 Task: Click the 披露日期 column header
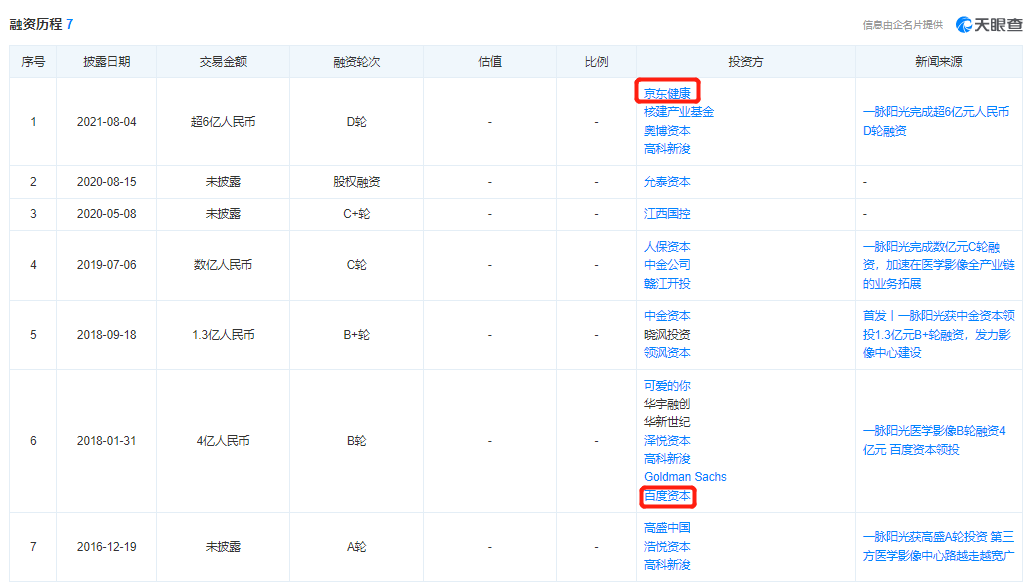coord(106,62)
